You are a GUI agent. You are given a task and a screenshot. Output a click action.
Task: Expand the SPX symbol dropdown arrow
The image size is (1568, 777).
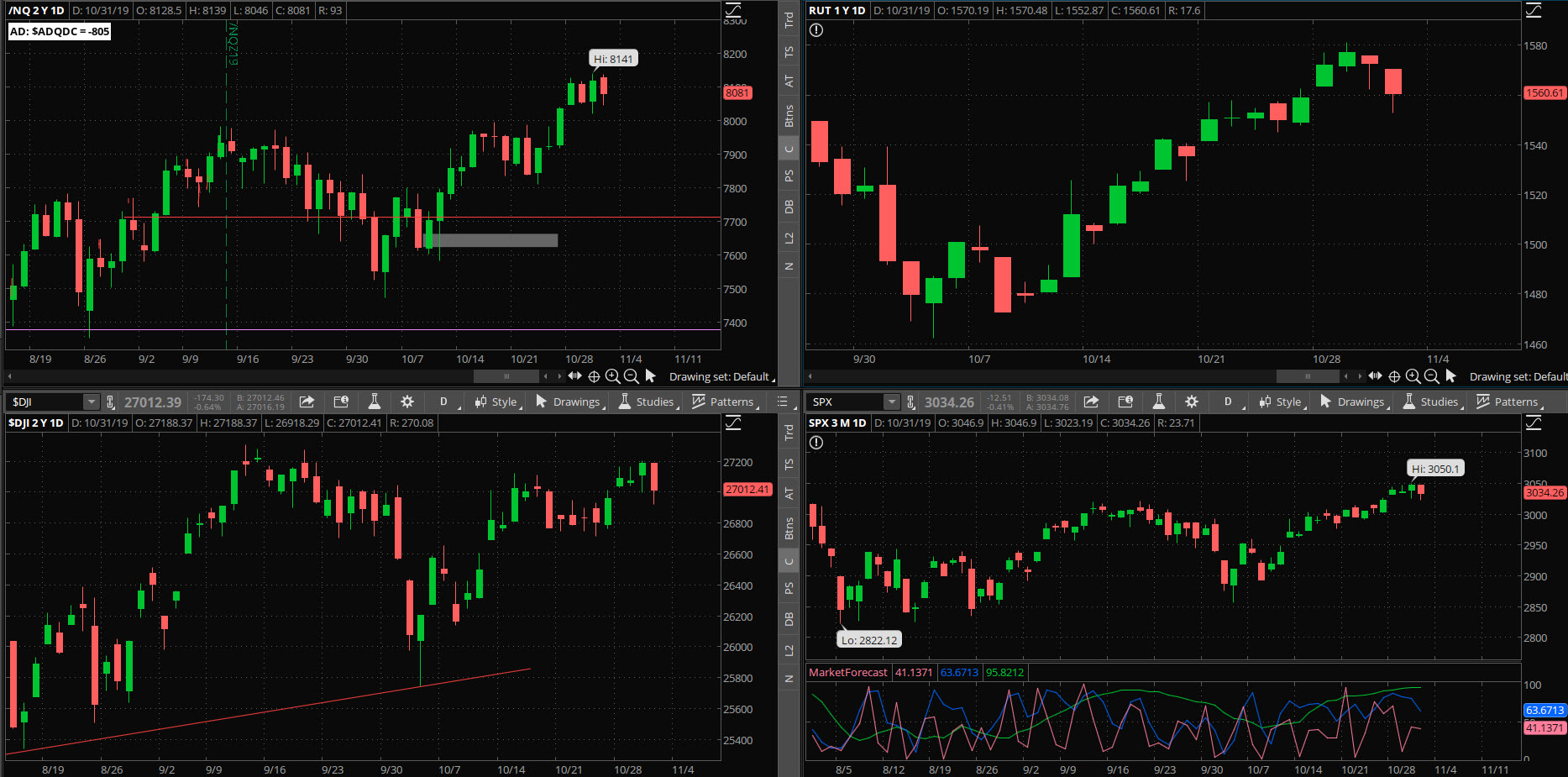(892, 402)
